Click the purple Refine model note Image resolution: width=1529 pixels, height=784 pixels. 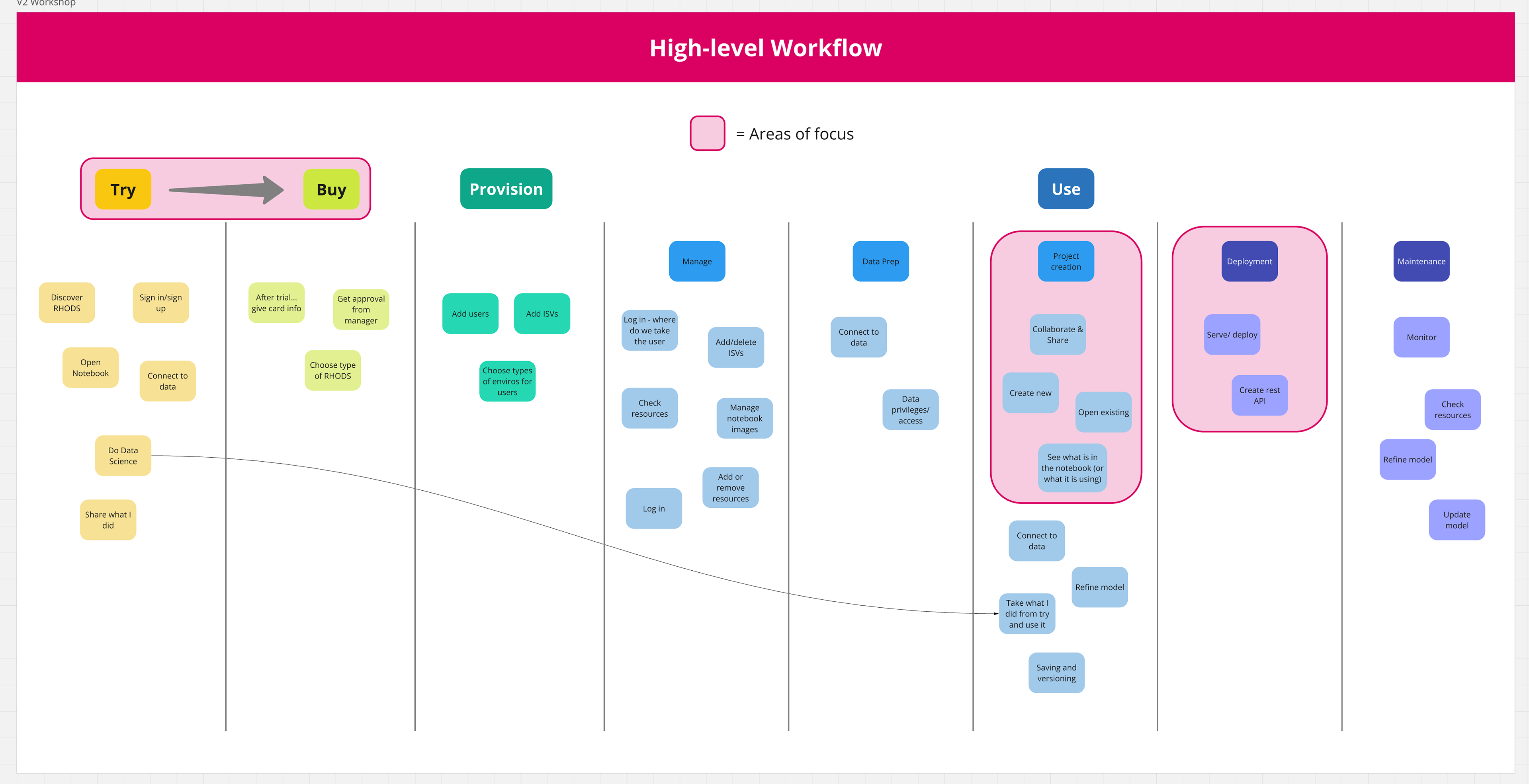[x=1408, y=459]
